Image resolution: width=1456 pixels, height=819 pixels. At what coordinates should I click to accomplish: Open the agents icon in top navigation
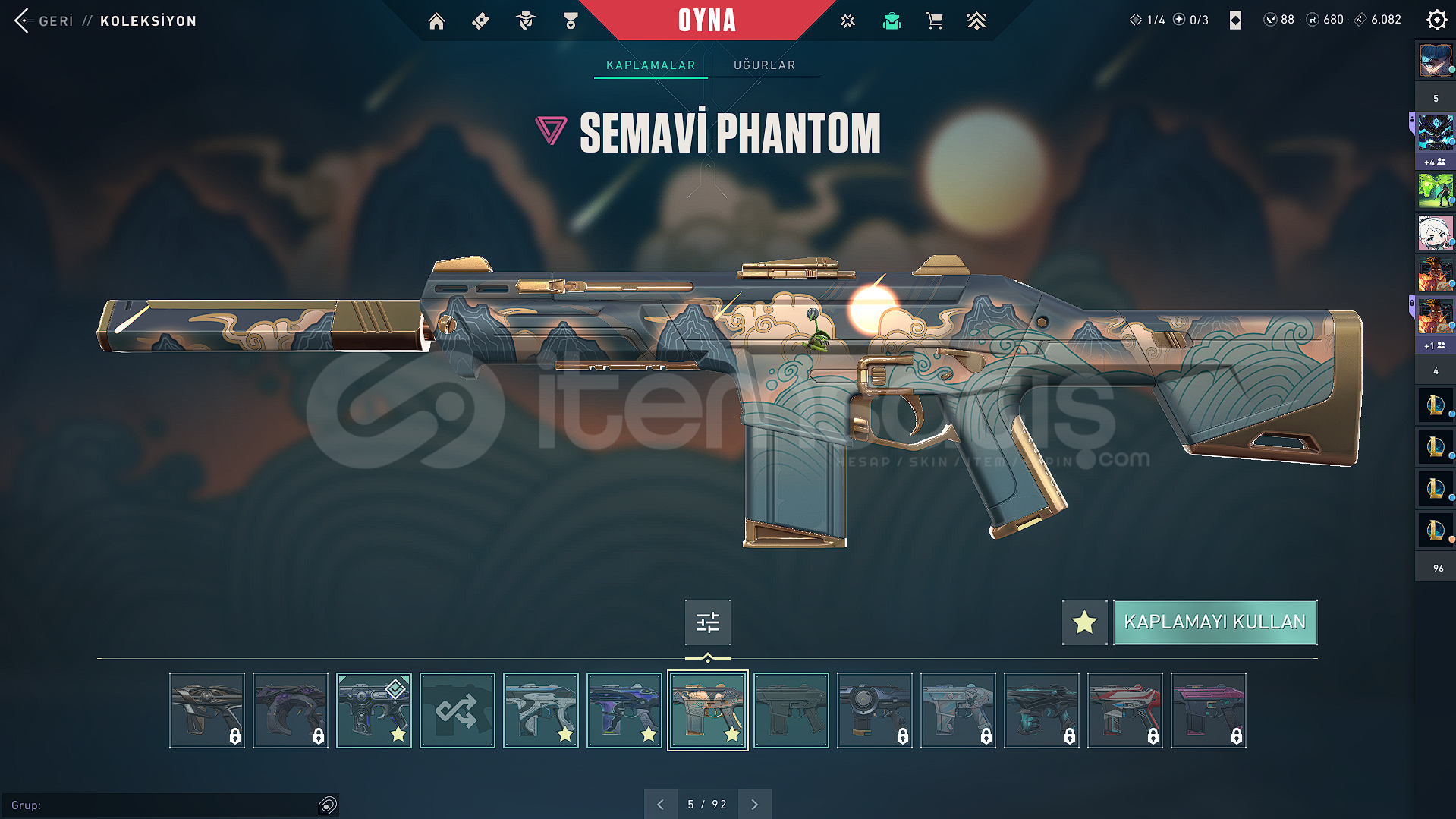pos(525,21)
